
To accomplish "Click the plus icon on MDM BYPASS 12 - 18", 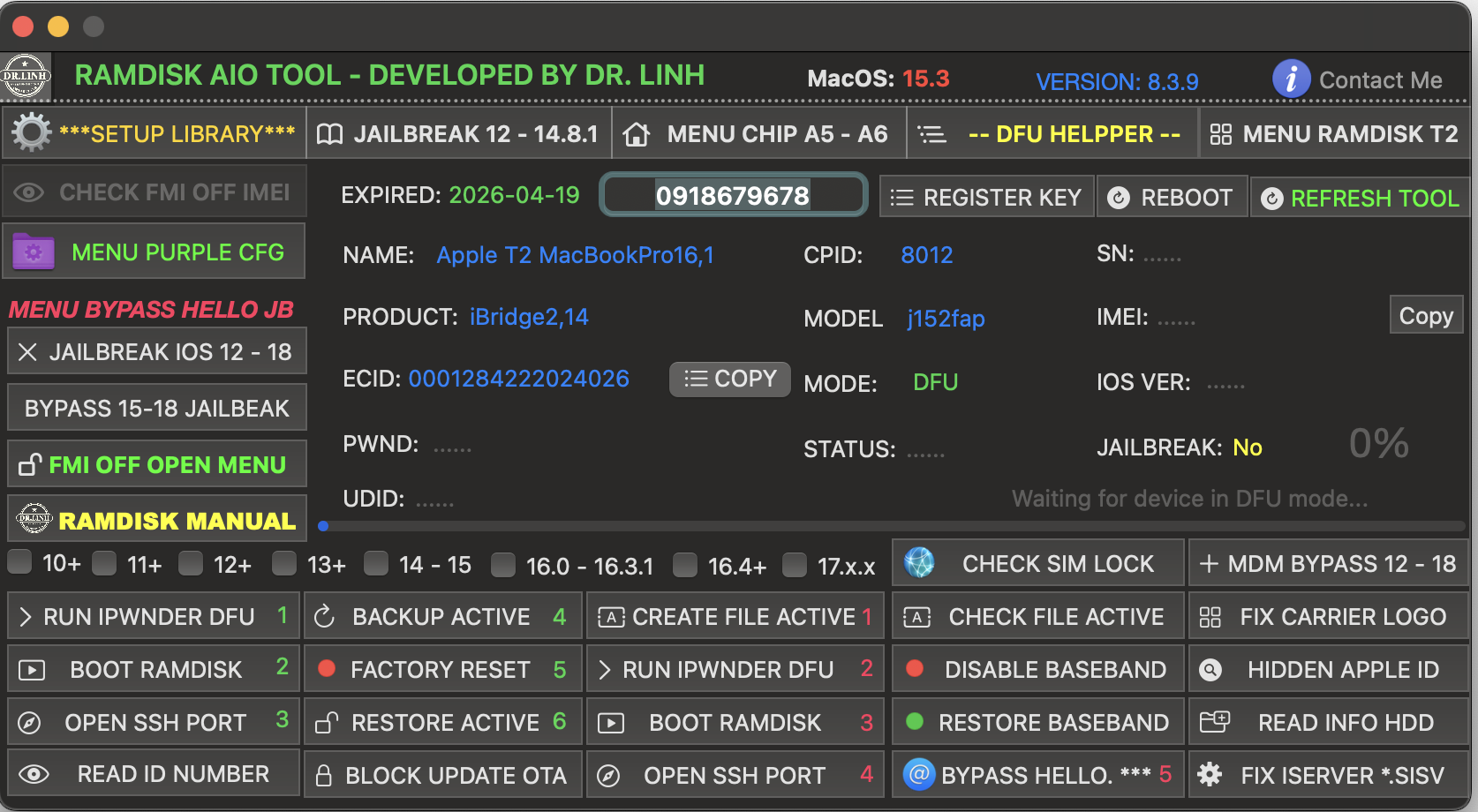I will pyautogui.click(x=1209, y=564).
